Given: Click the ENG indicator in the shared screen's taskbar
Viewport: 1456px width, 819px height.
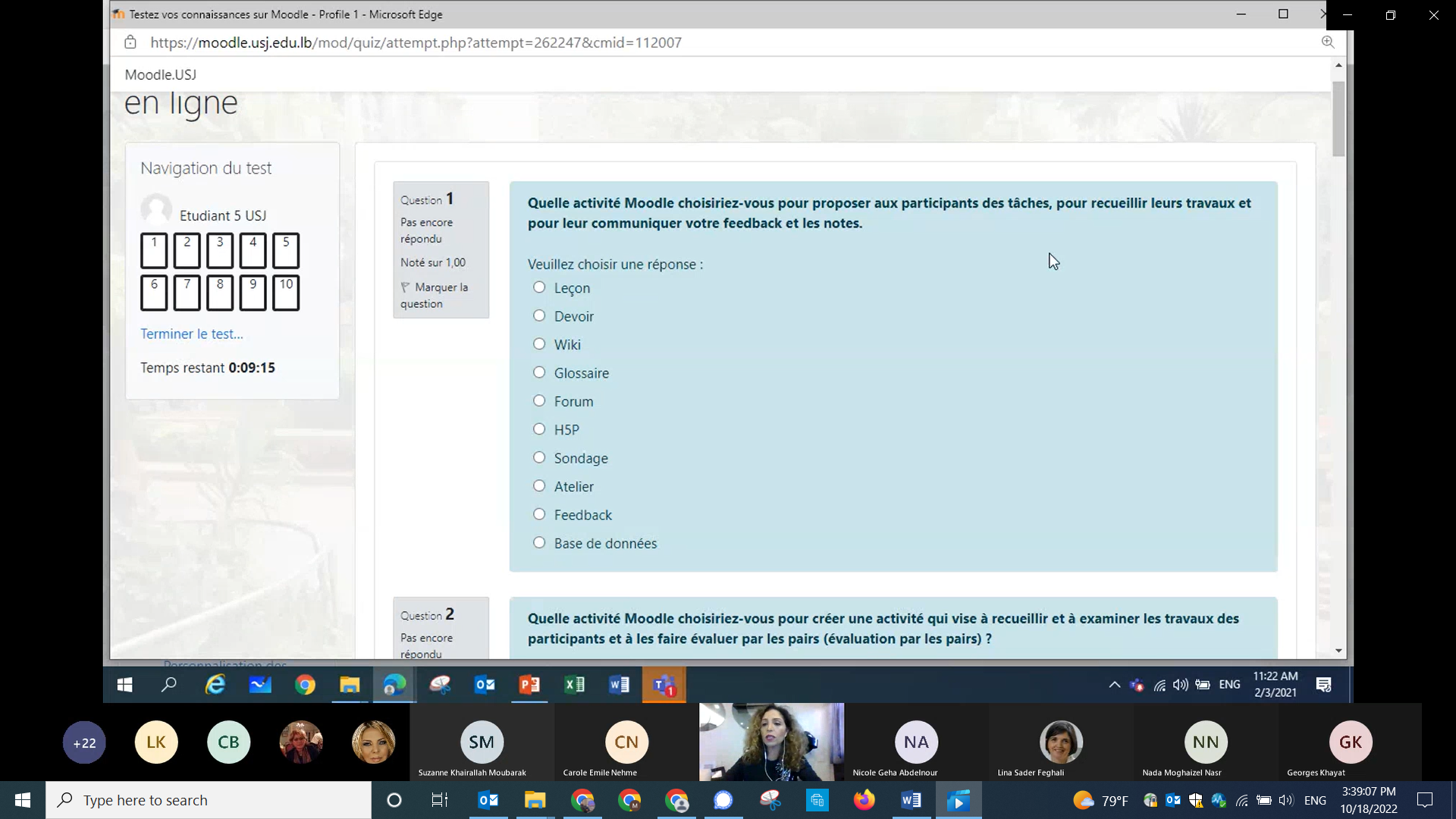Looking at the screenshot, I should [1229, 685].
